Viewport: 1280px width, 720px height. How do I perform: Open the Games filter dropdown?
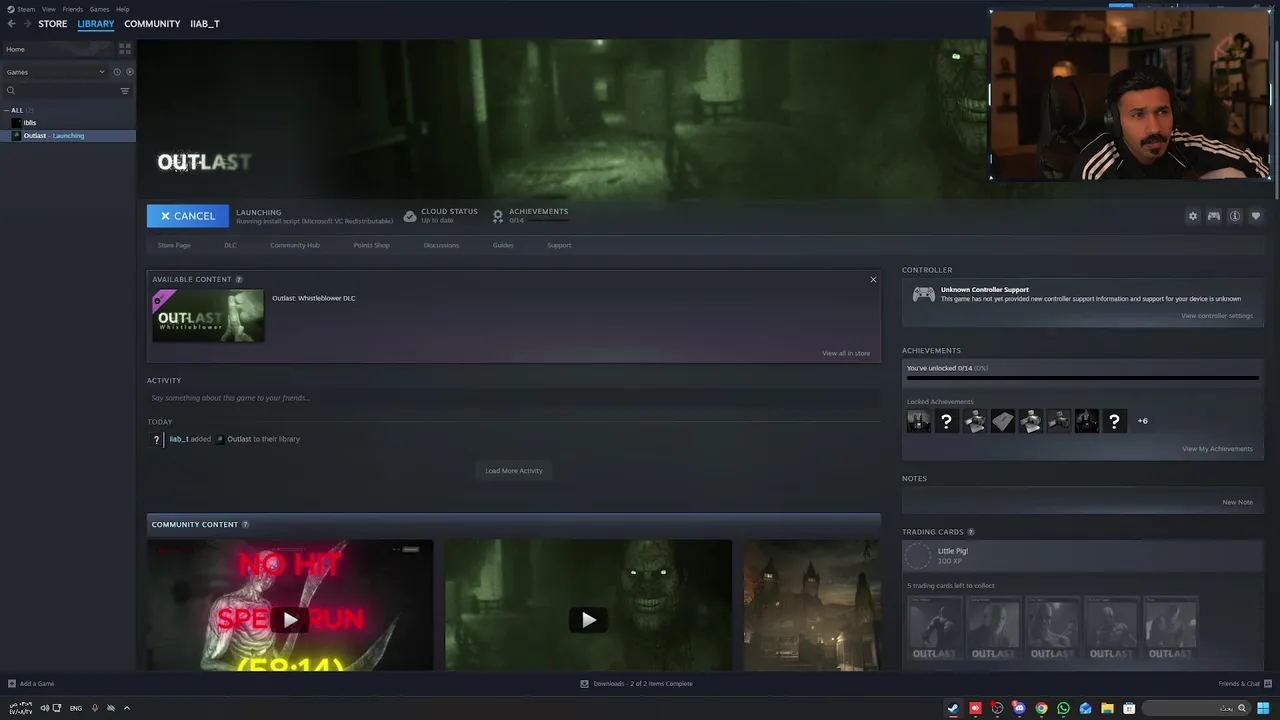click(x=56, y=72)
